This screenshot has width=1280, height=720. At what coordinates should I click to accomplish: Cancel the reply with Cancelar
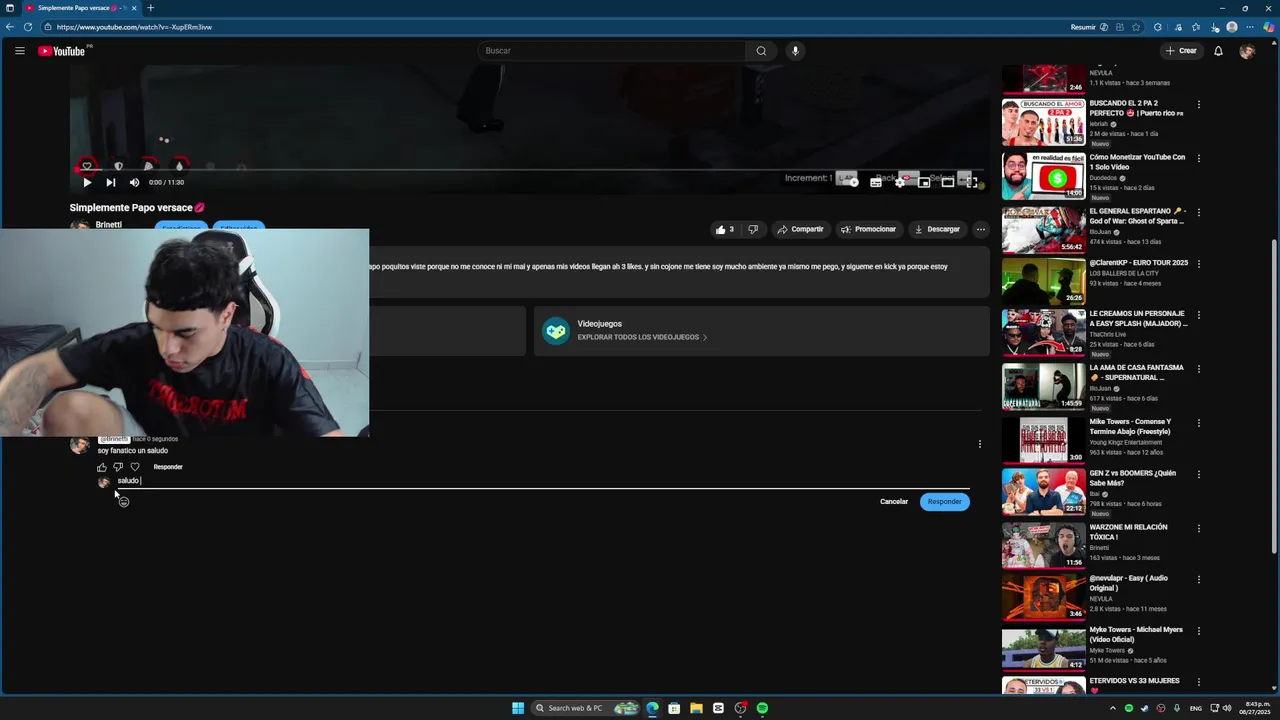coord(894,502)
